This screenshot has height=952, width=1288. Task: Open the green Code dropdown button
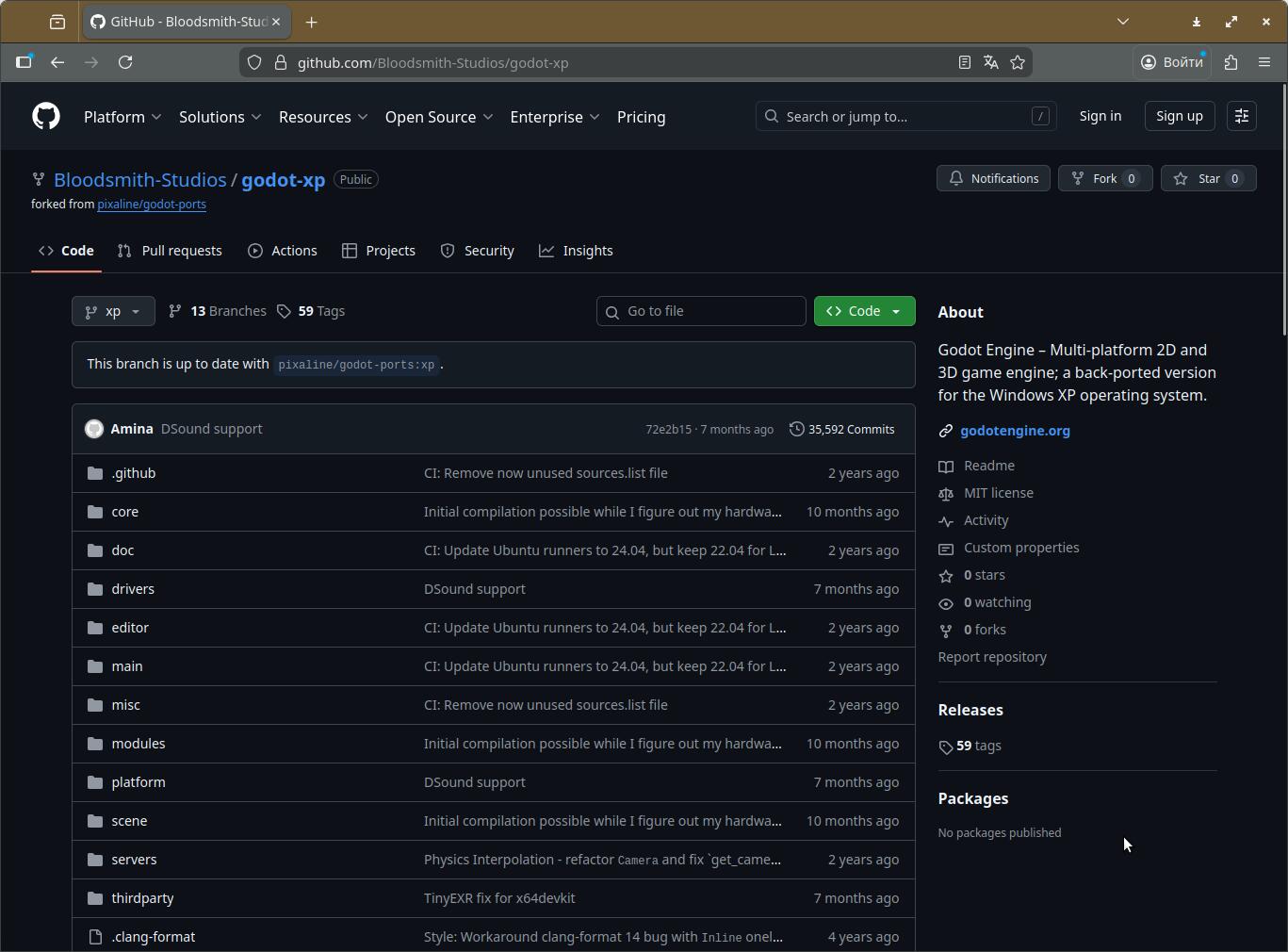864,311
